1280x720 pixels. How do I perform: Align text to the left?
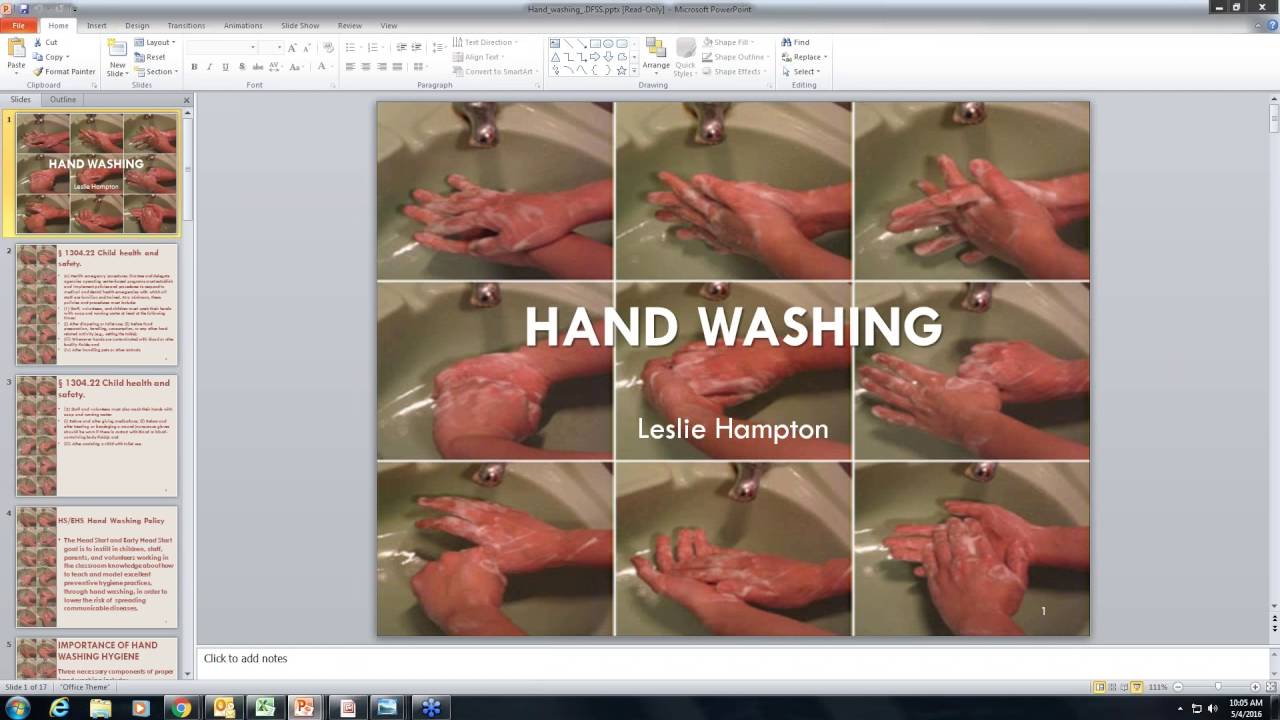click(x=351, y=67)
